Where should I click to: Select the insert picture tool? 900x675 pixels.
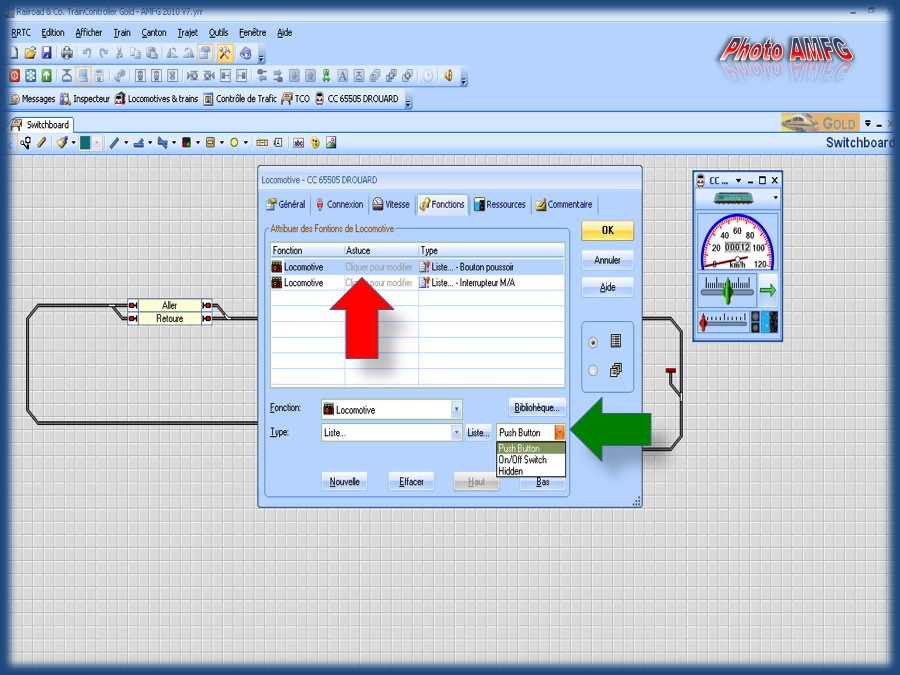point(331,142)
